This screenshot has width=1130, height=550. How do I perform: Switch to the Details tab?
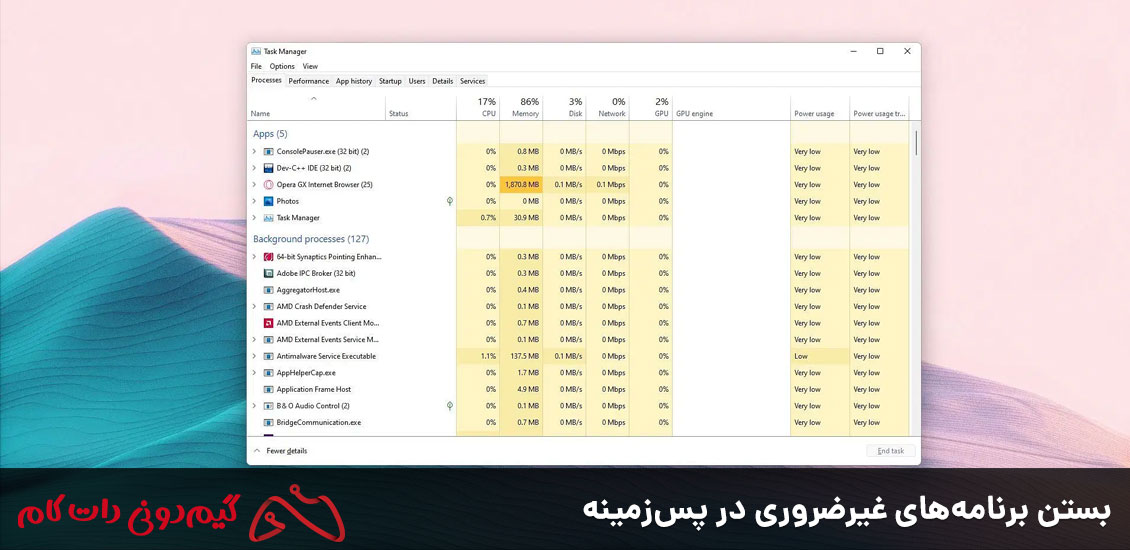click(442, 81)
